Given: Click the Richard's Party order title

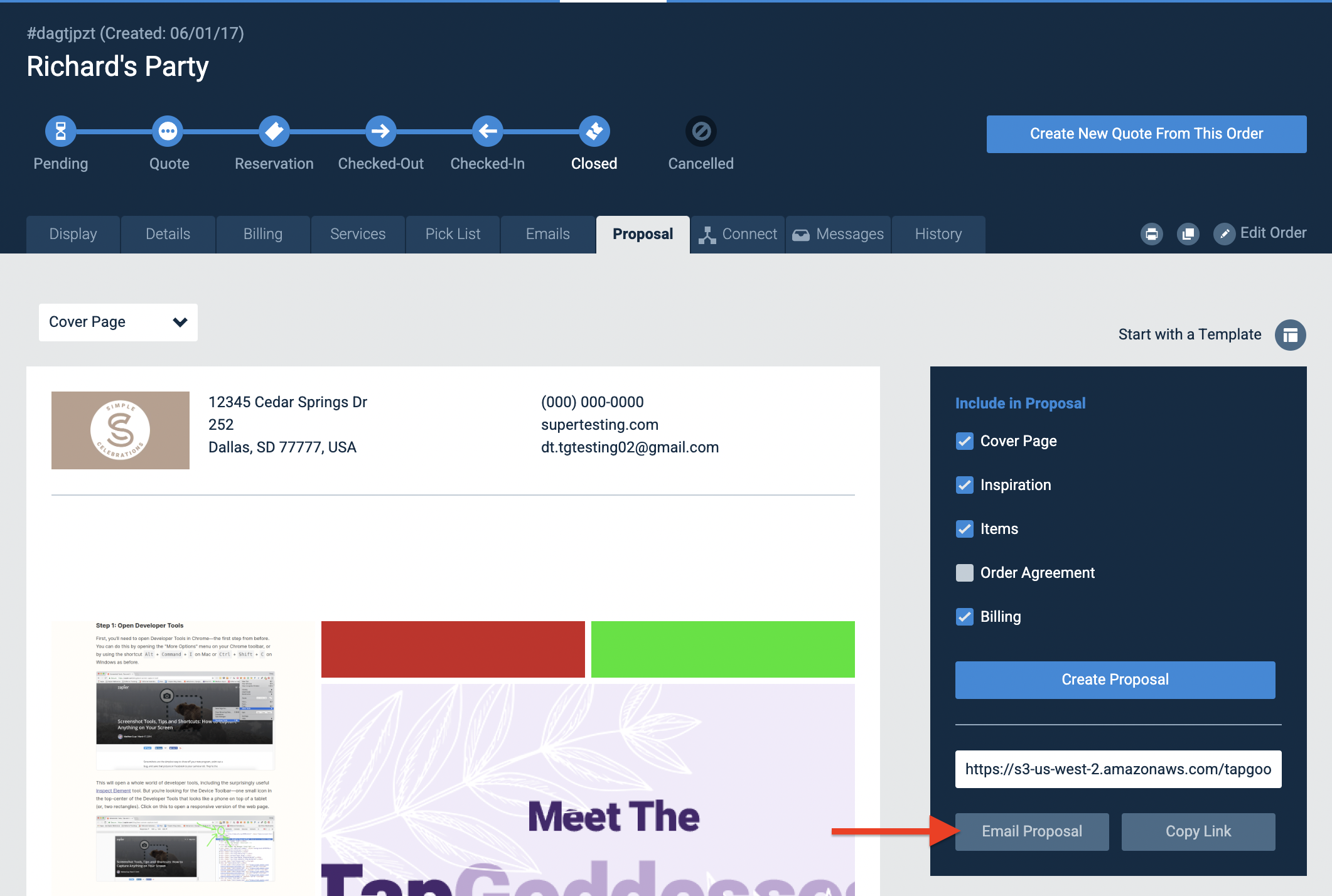Looking at the screenshot, I should tap(117, 67).
